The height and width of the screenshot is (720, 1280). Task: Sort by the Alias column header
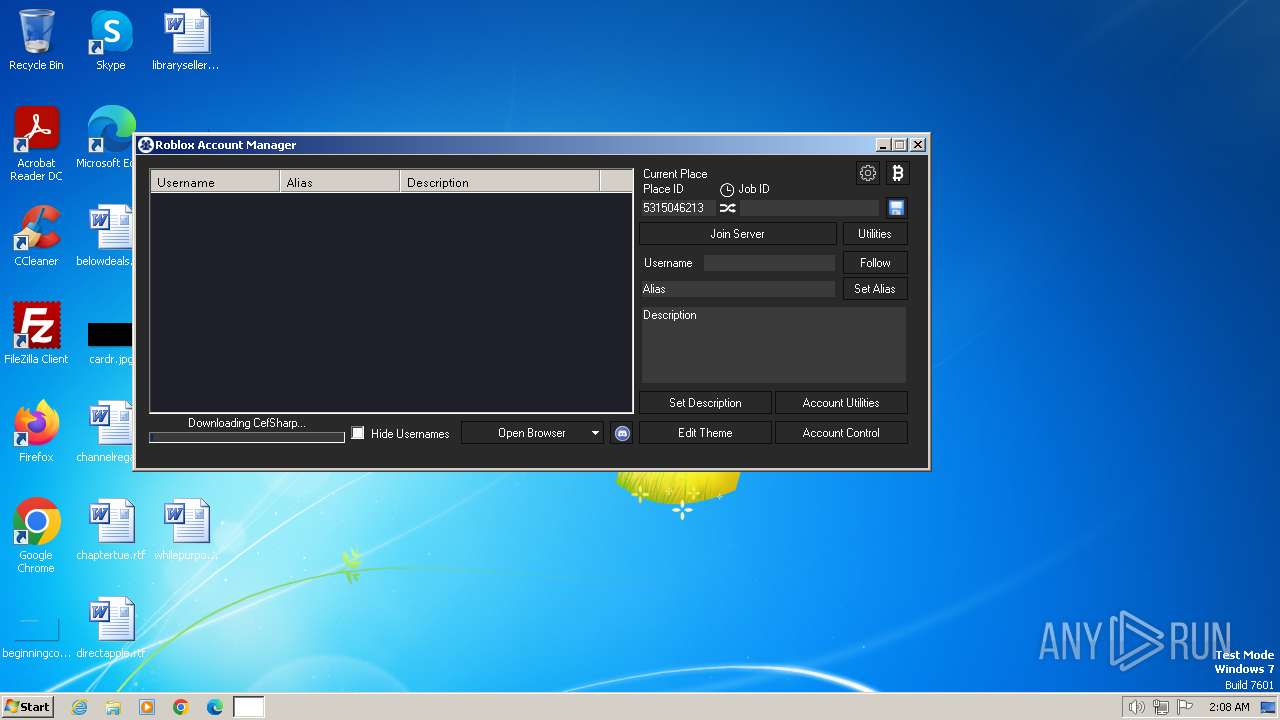click(340, 182)
